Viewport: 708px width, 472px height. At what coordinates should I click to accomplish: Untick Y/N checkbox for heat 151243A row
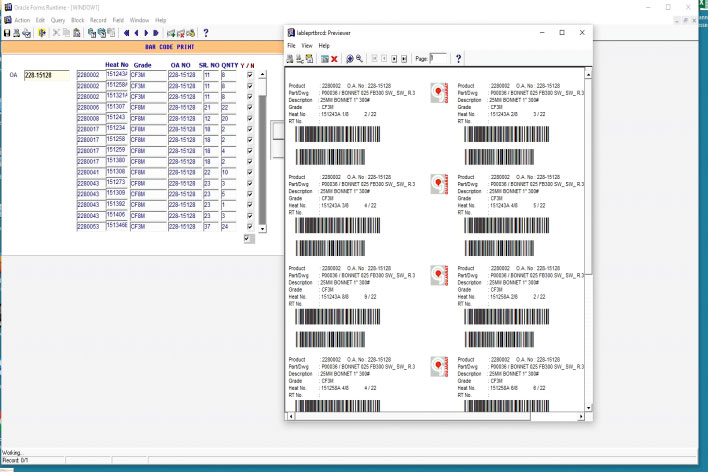coord(250,75)
